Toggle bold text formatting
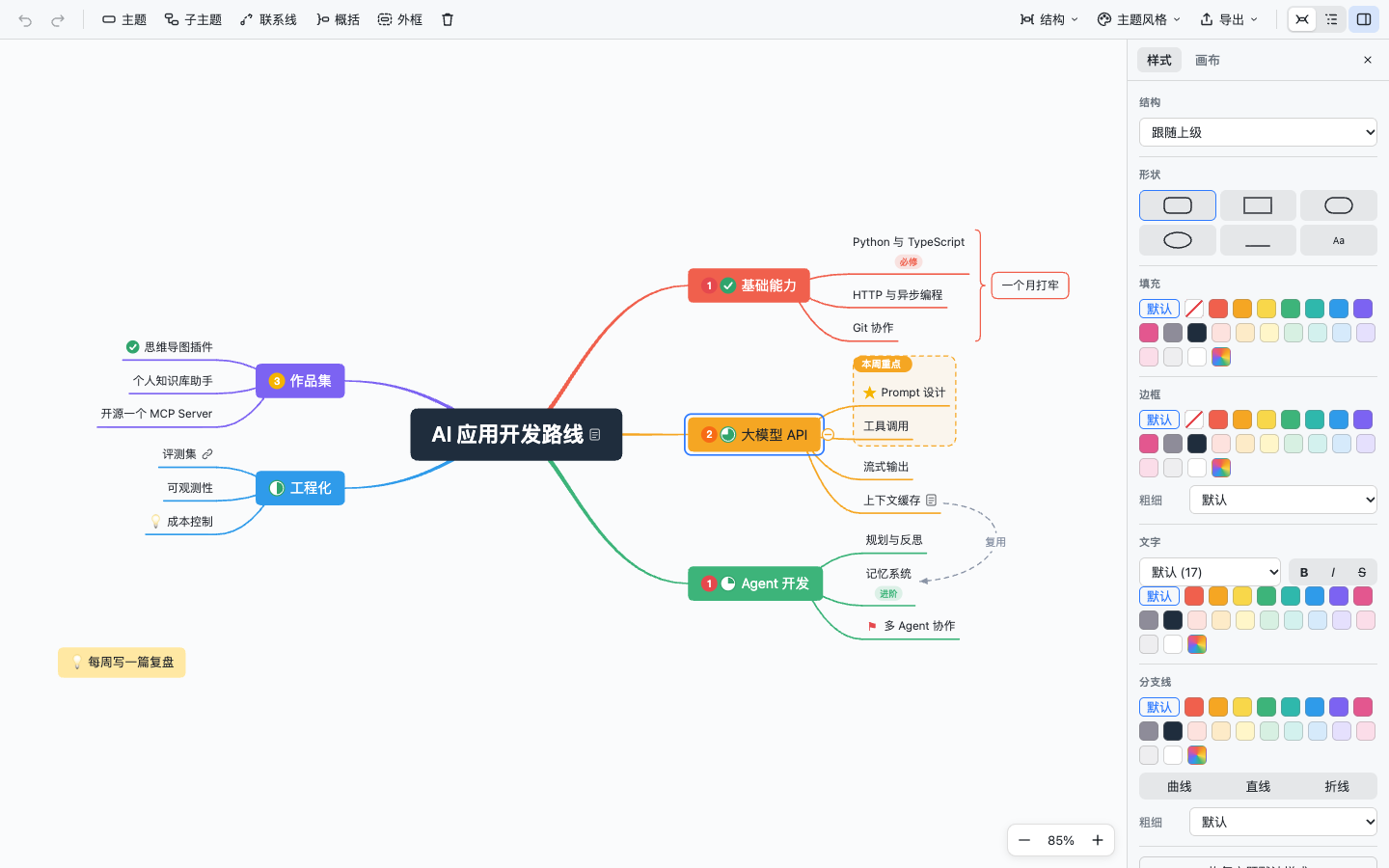Screen dimensions: 1389x868 1304,572
